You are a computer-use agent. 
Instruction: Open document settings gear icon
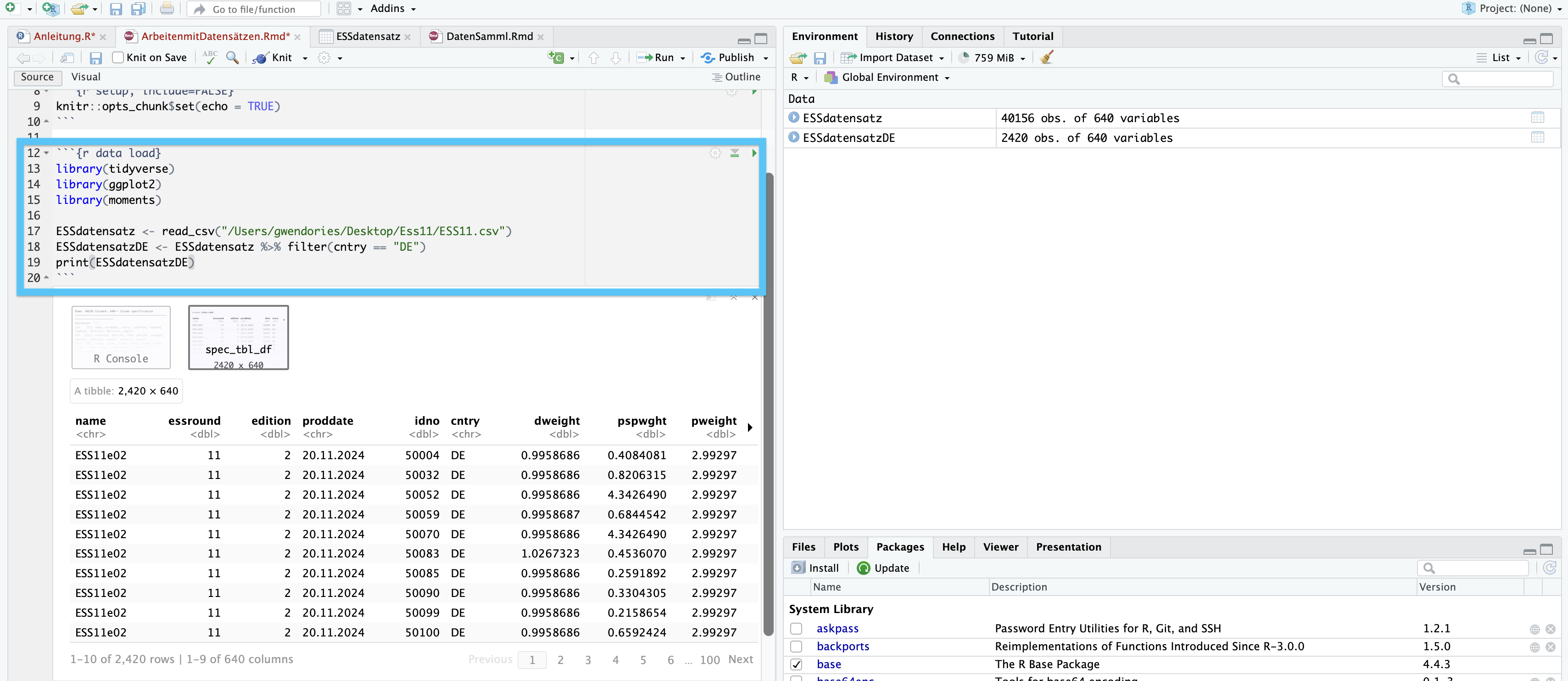[324, 57]
